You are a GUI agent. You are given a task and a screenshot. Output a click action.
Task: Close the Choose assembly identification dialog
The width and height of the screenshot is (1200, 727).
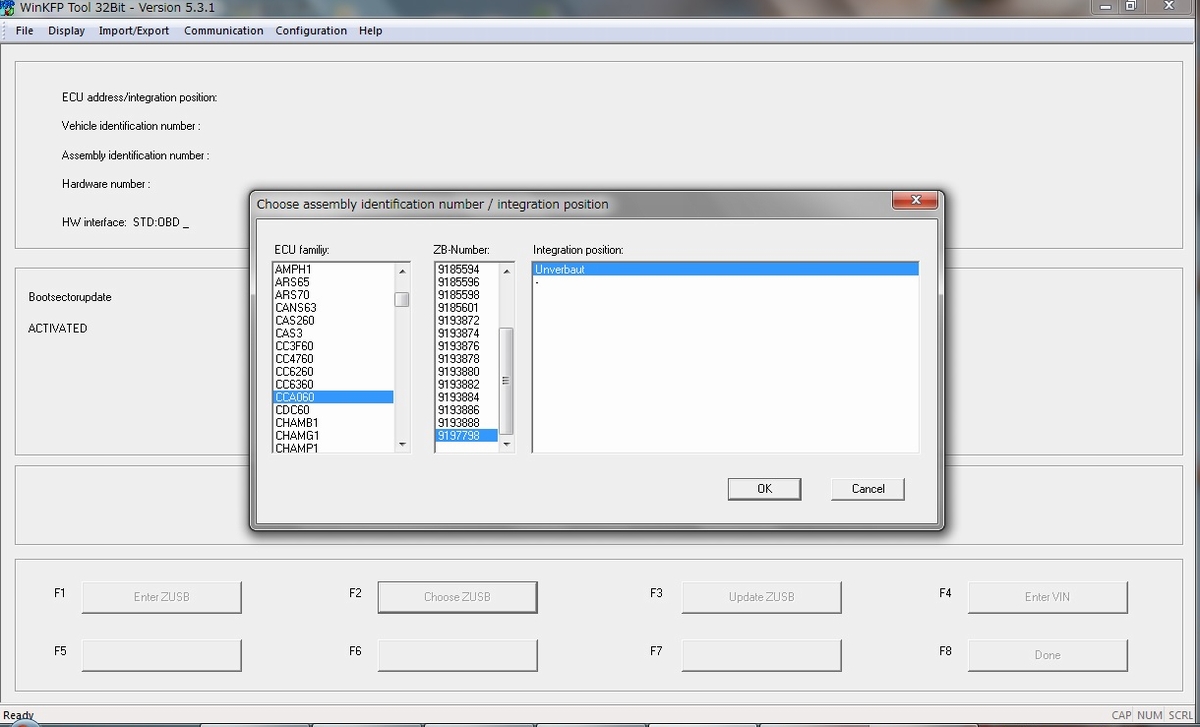click(x=914, y=202)
